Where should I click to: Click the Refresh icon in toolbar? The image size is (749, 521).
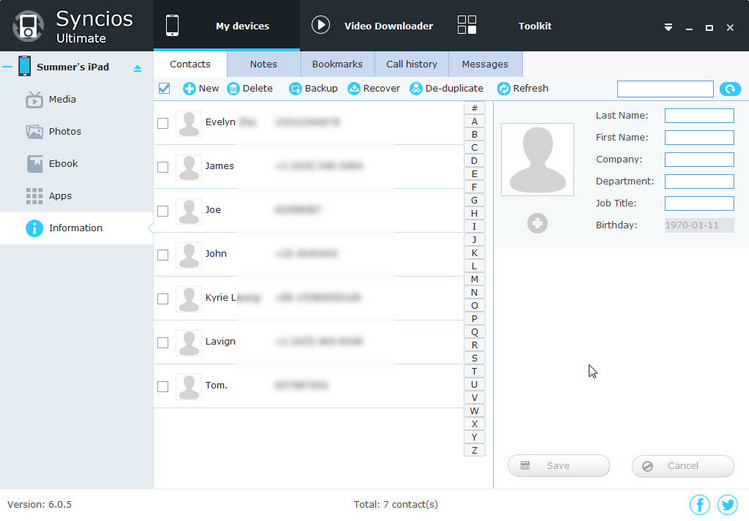click(x=503, y=89)
